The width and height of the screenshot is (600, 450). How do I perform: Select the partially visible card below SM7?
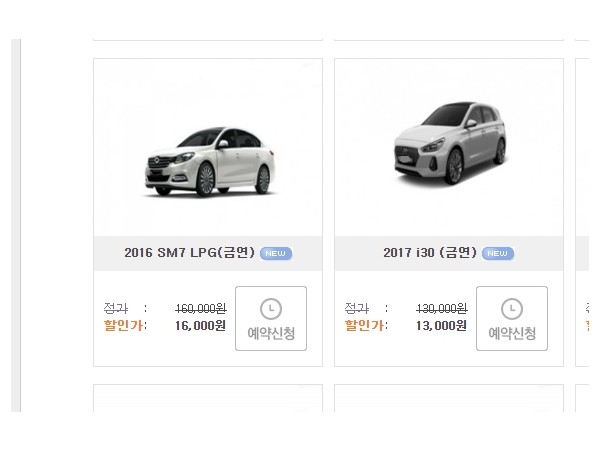click(x=208, y=398)
